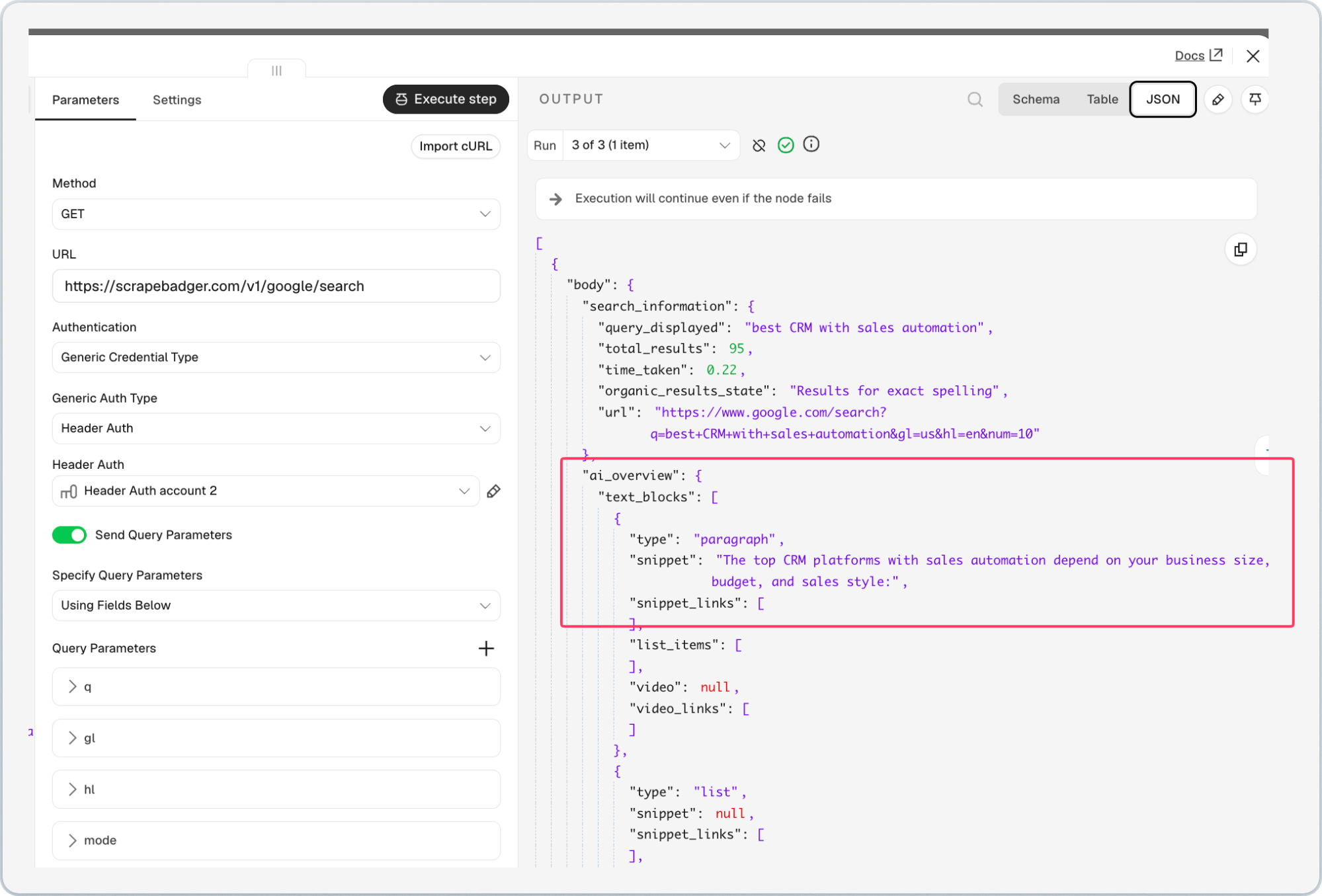Edit output with the pencil icon

tap(1218, 100)
